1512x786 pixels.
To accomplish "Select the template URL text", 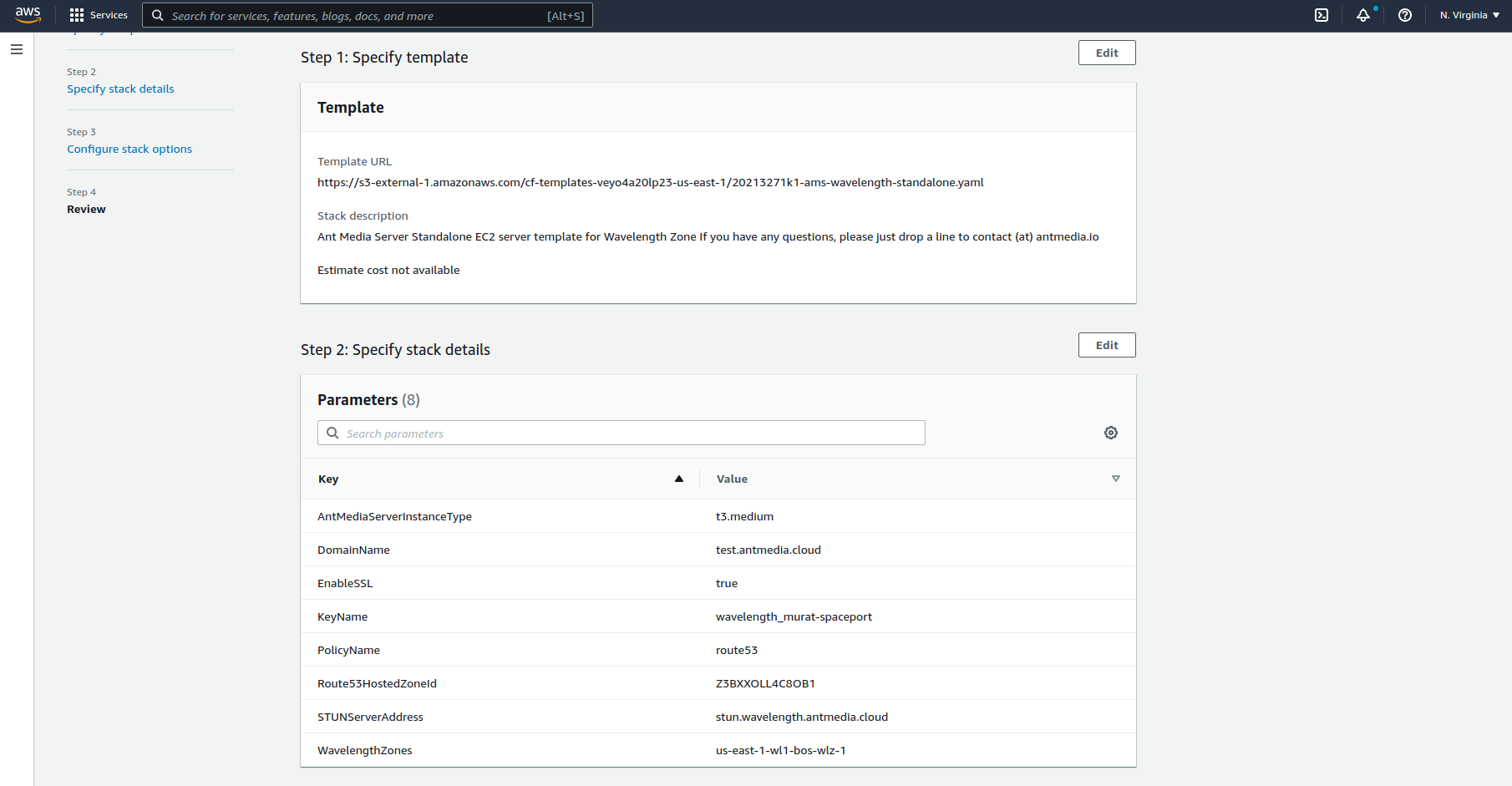I will 651,182.
